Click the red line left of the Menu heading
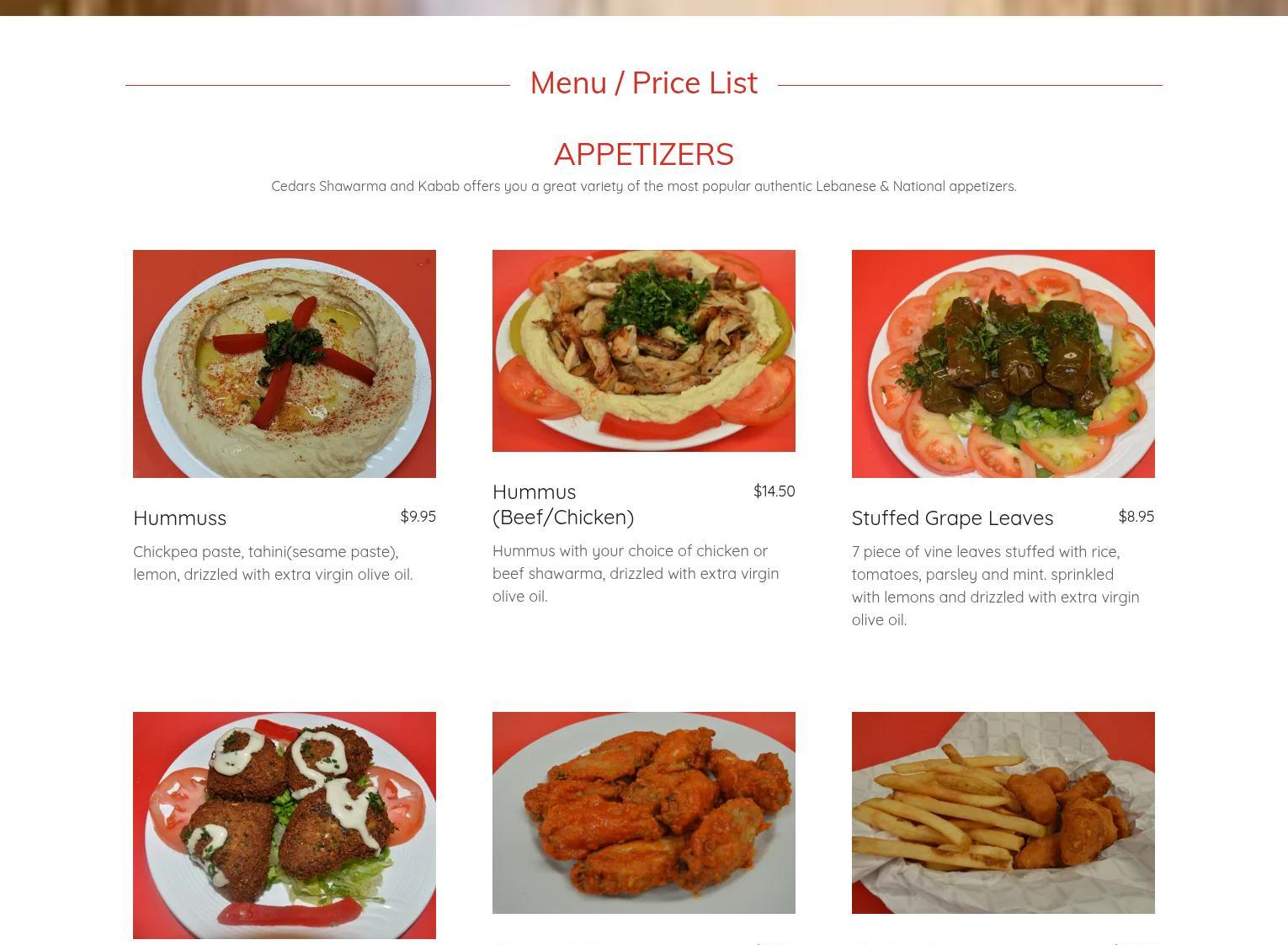This screenshot has width=1288, height=945. (x=317, y=85)
